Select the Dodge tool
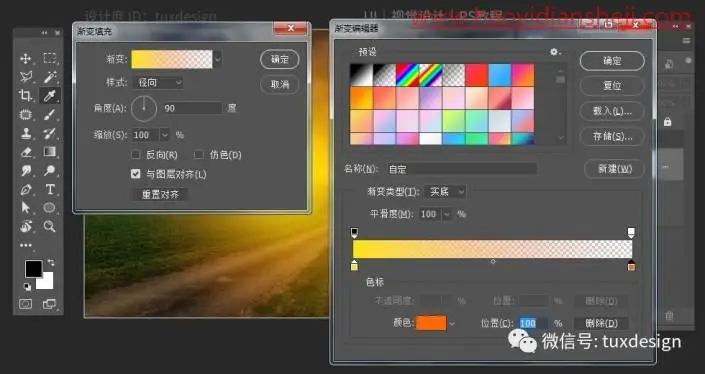The image size is (705, 374). [49, 170]
